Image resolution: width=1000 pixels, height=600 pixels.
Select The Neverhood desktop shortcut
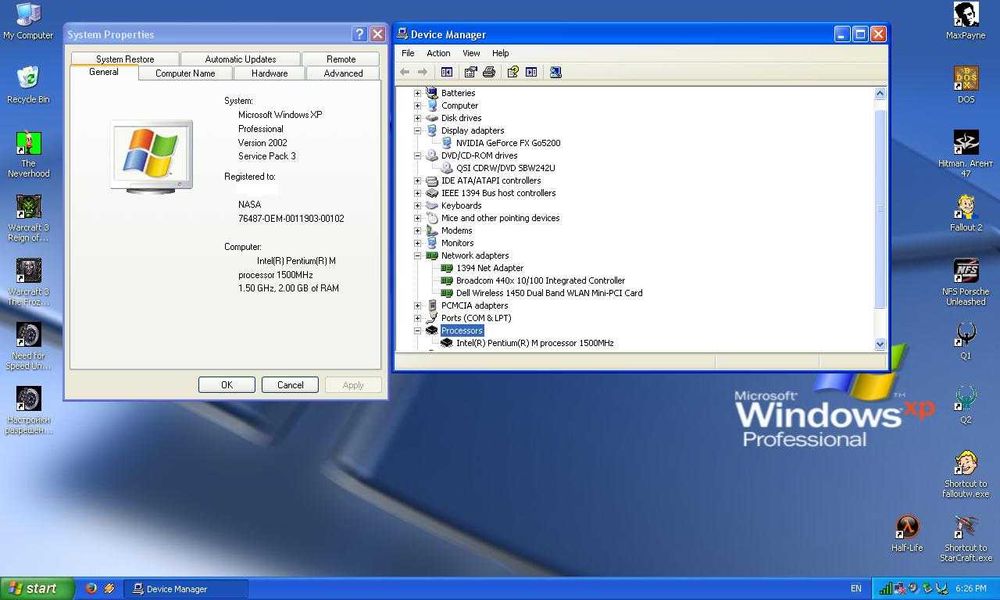28,154
